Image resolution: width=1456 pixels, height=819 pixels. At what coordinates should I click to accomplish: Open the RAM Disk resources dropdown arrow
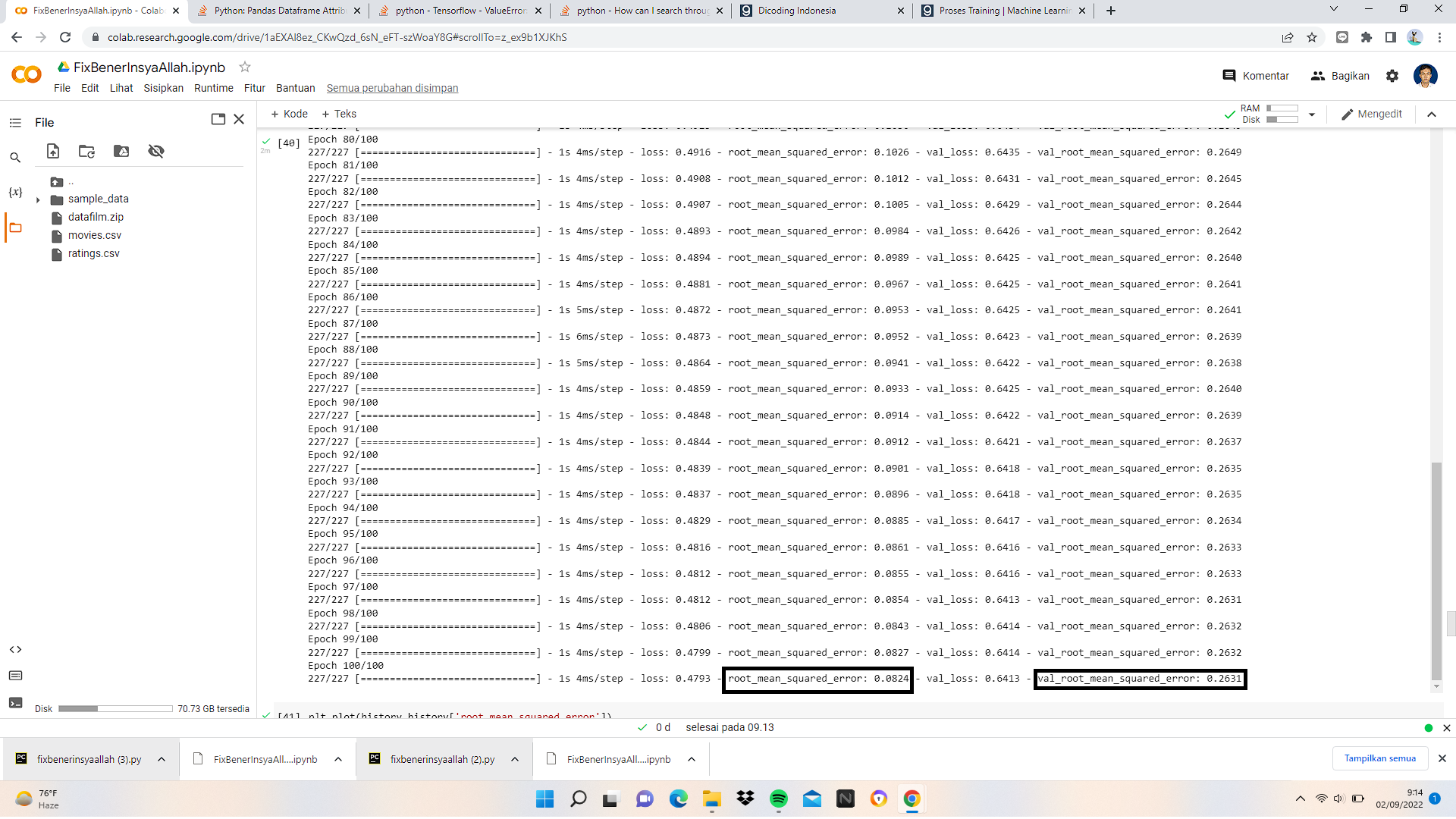pyautogui.click(x=1312, y=115)
